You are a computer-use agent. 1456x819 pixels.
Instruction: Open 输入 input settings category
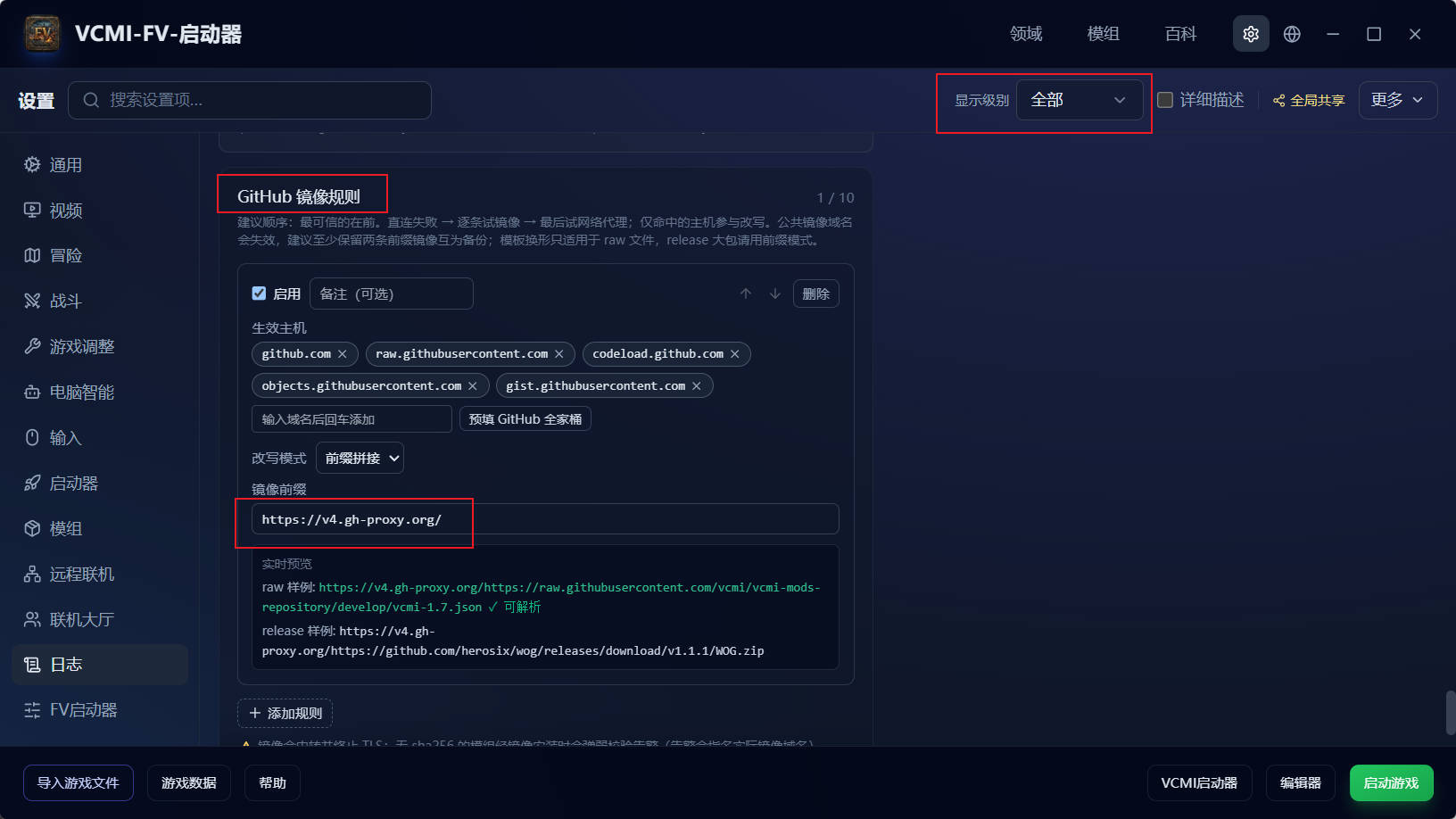[100, 438]
